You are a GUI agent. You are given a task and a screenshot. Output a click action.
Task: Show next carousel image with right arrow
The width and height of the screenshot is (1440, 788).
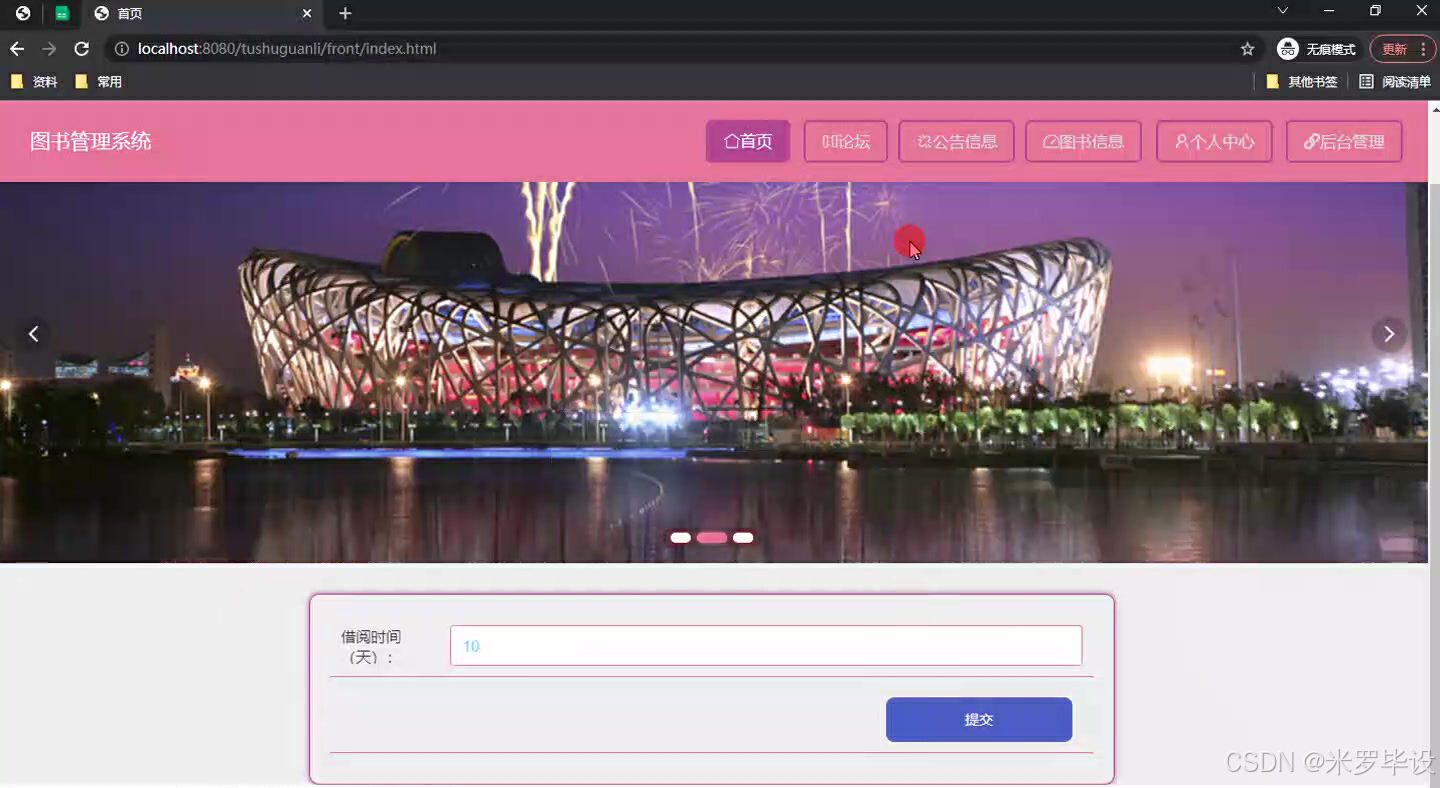[x=1388, y=334]
